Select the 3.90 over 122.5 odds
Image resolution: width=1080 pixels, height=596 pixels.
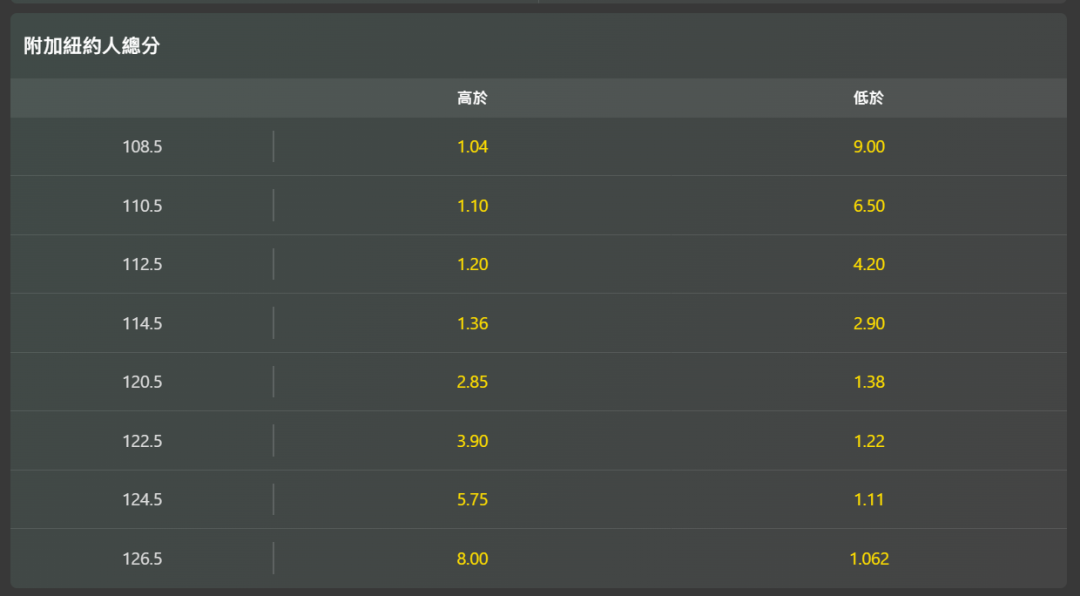click(472, 441)
